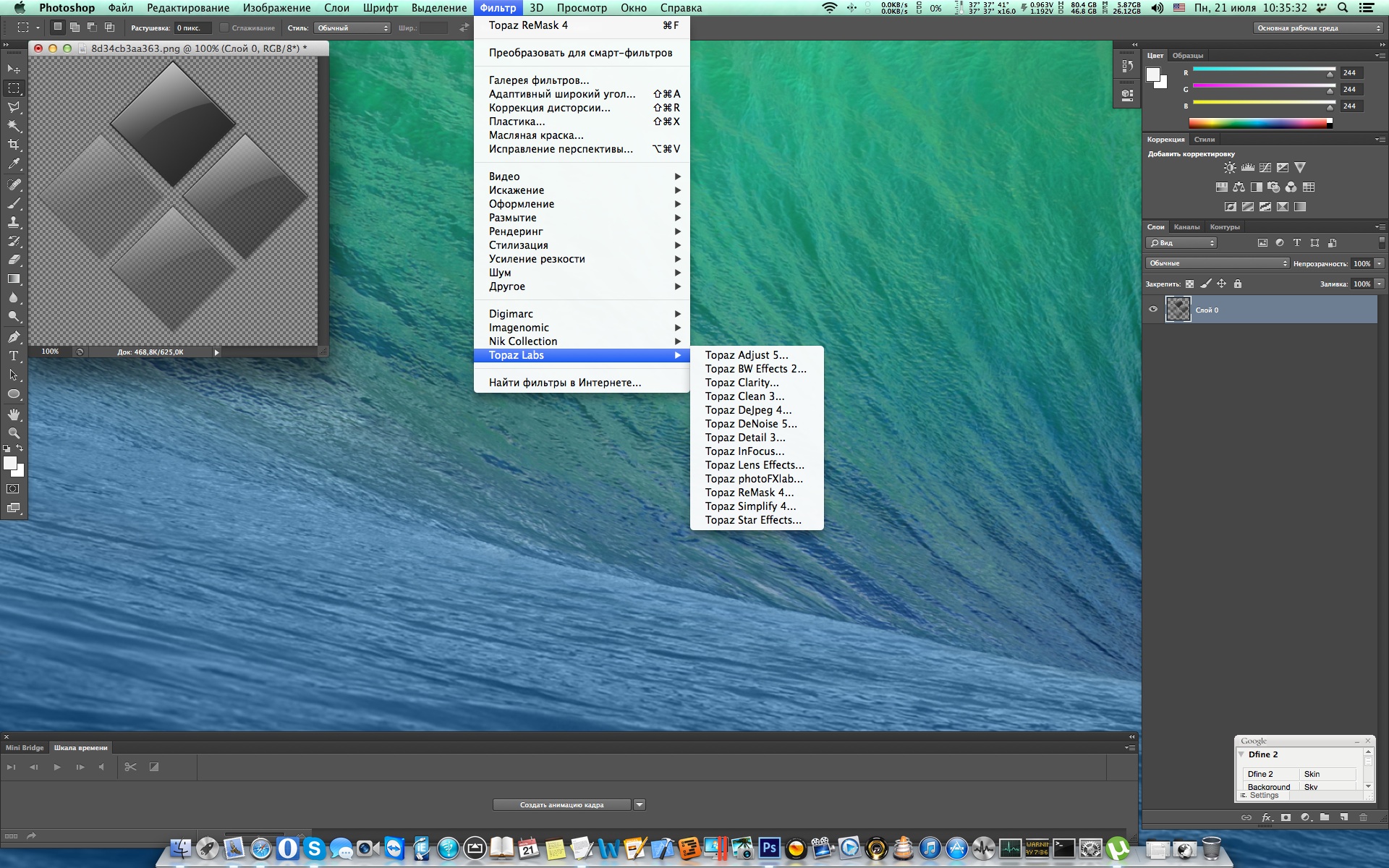
Task: Play the timeline animation
Action: click(x=57, y=767)
